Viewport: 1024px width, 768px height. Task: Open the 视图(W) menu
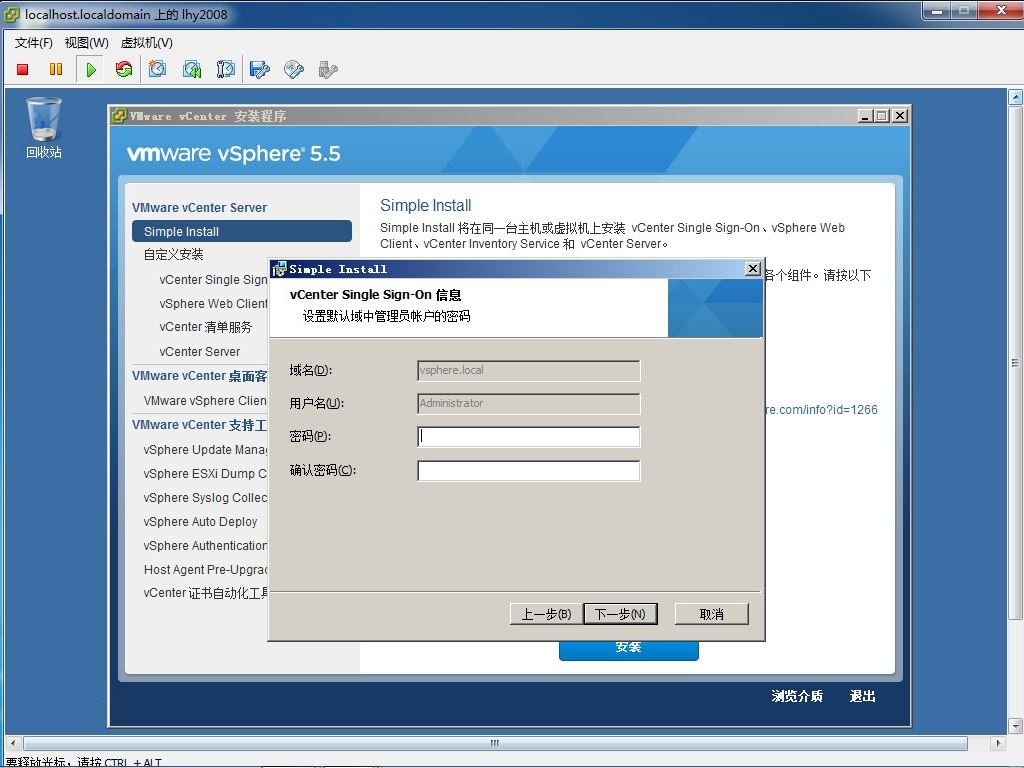pos(86,42)
